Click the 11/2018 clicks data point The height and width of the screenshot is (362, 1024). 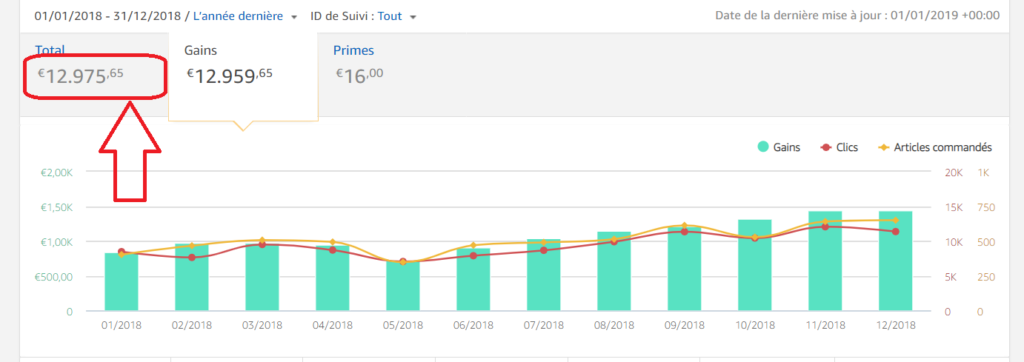[825, 227]
